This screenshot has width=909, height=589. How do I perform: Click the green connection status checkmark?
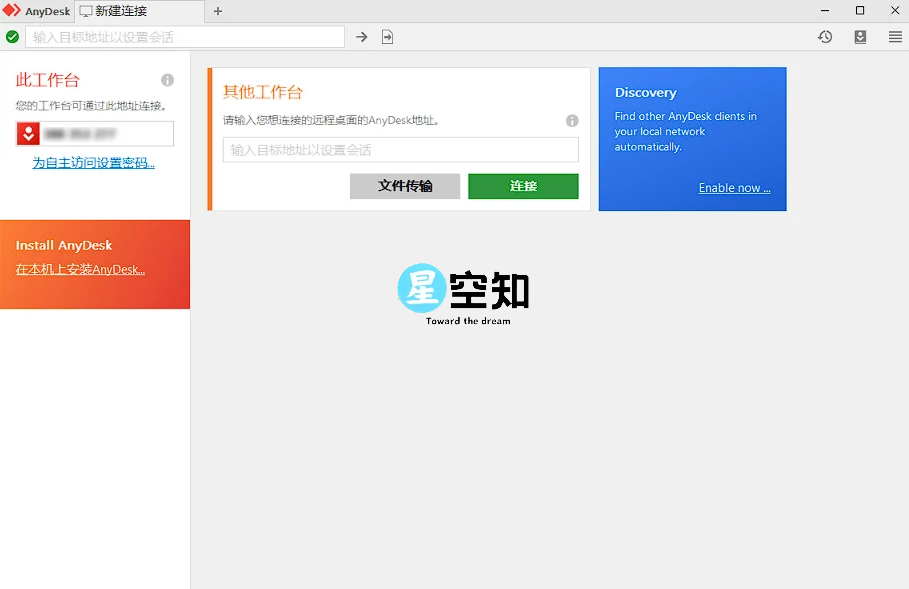pyautogui.click(x=13, y=36)
